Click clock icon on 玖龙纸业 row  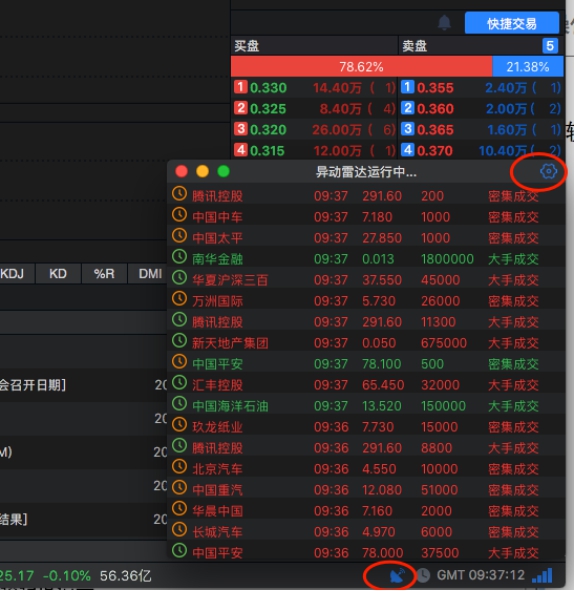tap(179, 425)
